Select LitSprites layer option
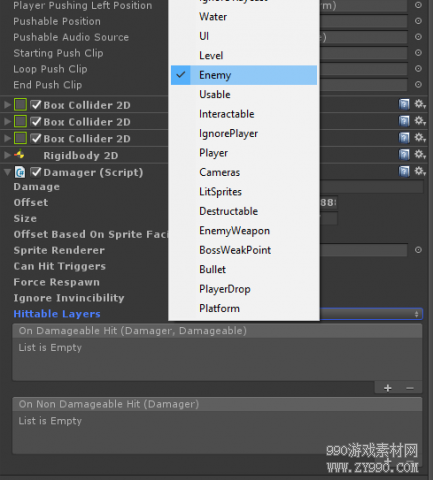 tap(244, 192)
